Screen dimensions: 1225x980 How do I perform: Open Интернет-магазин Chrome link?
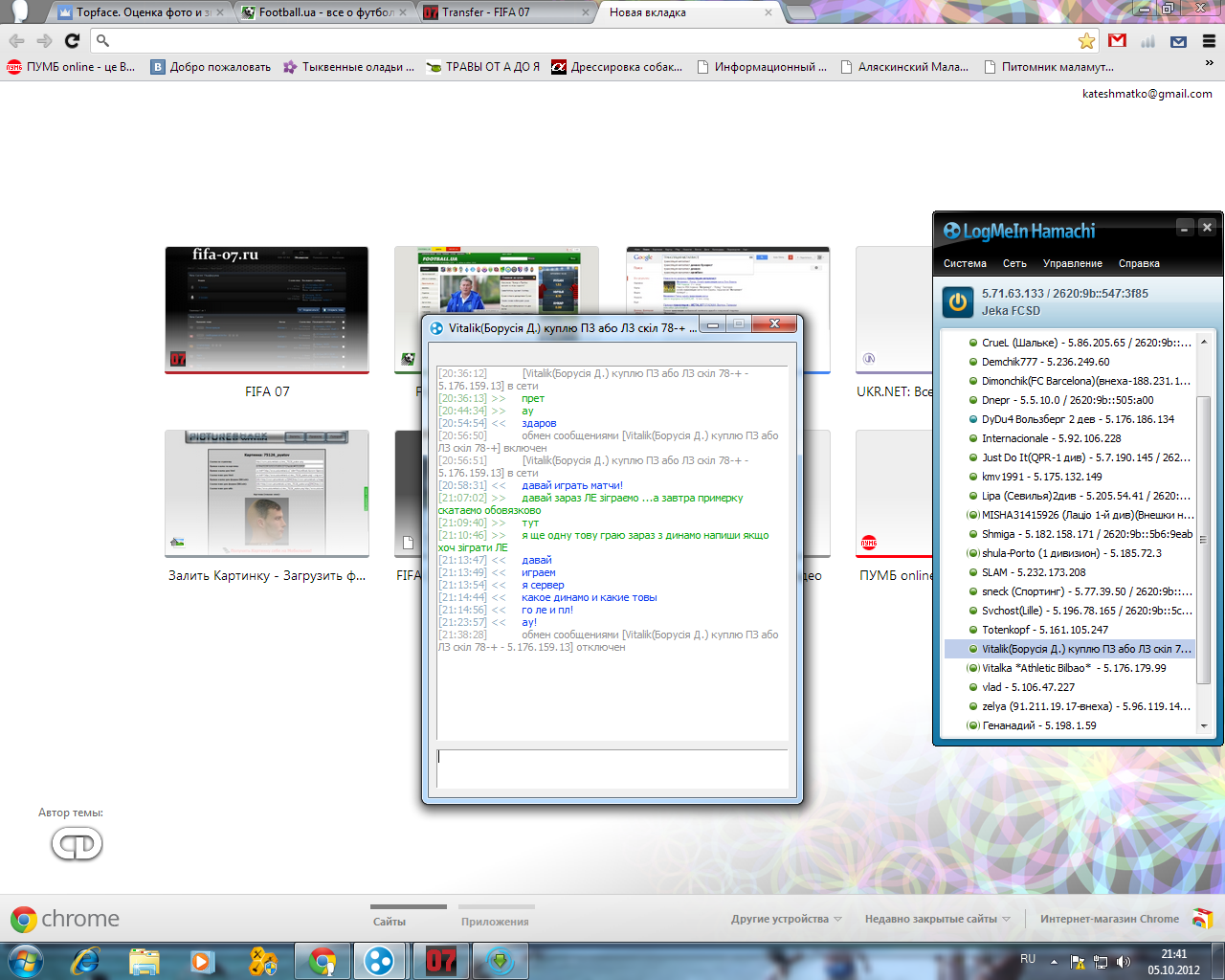tap(1109, 919)
